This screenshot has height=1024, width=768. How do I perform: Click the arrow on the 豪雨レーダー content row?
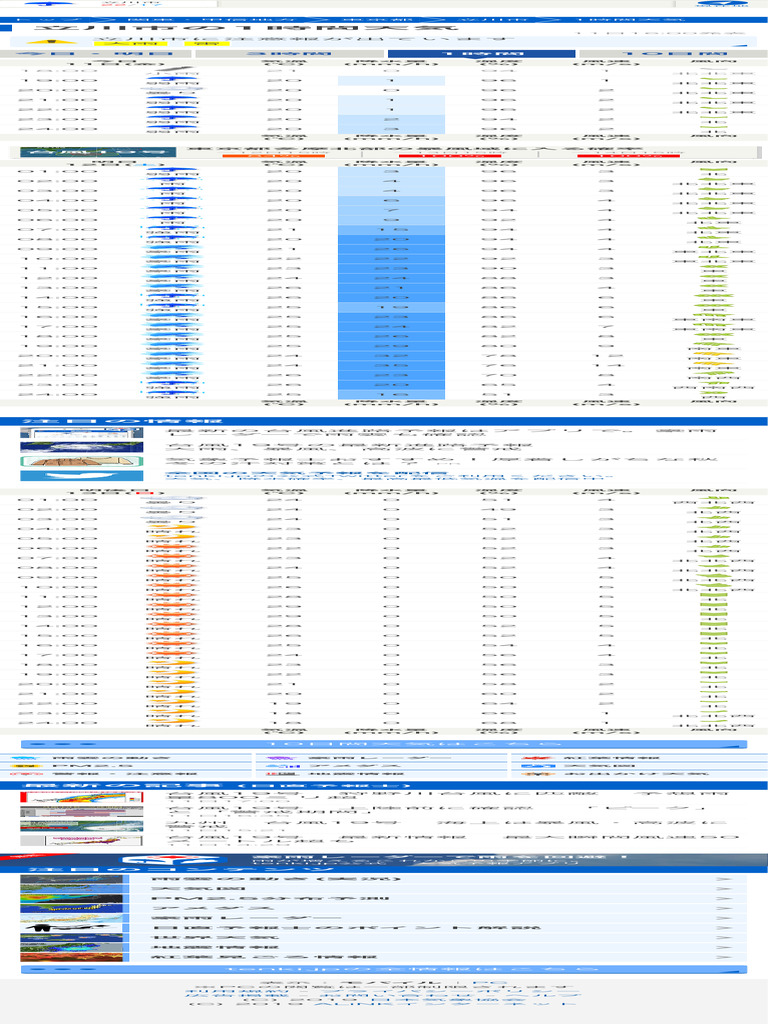tap(723, 918)
